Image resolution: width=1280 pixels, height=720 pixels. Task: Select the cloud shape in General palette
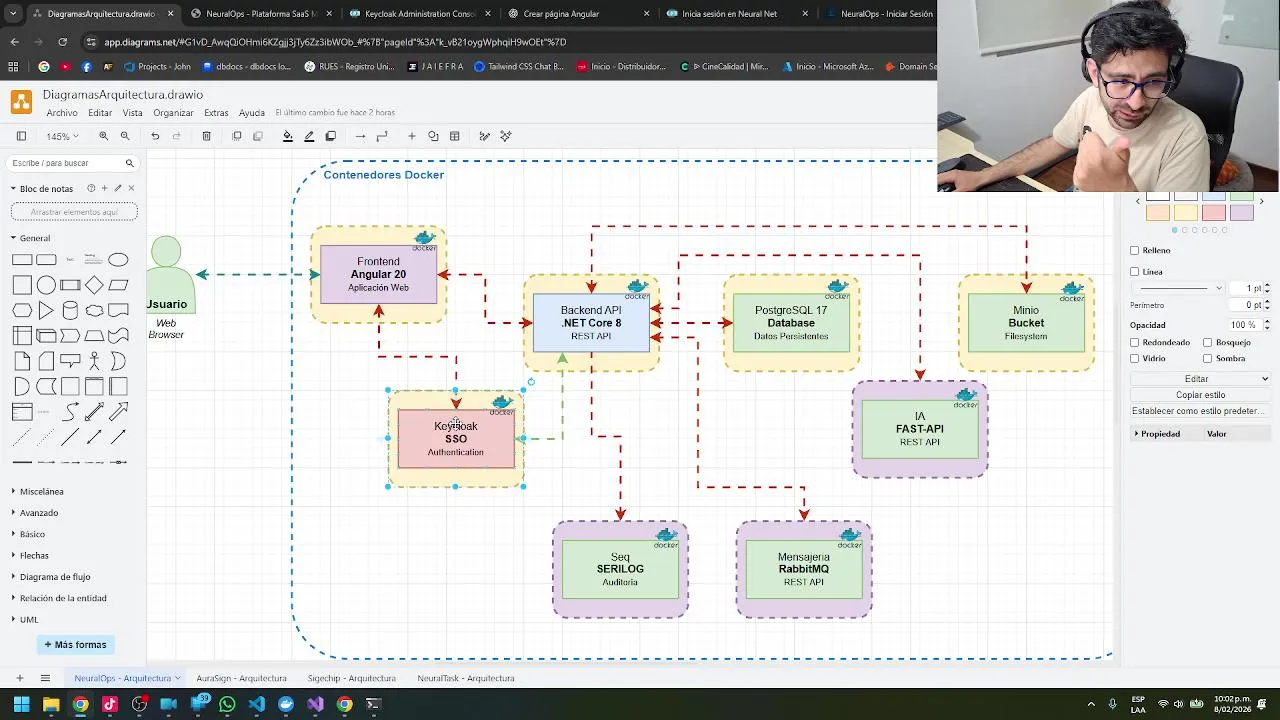tap(94, 310)
